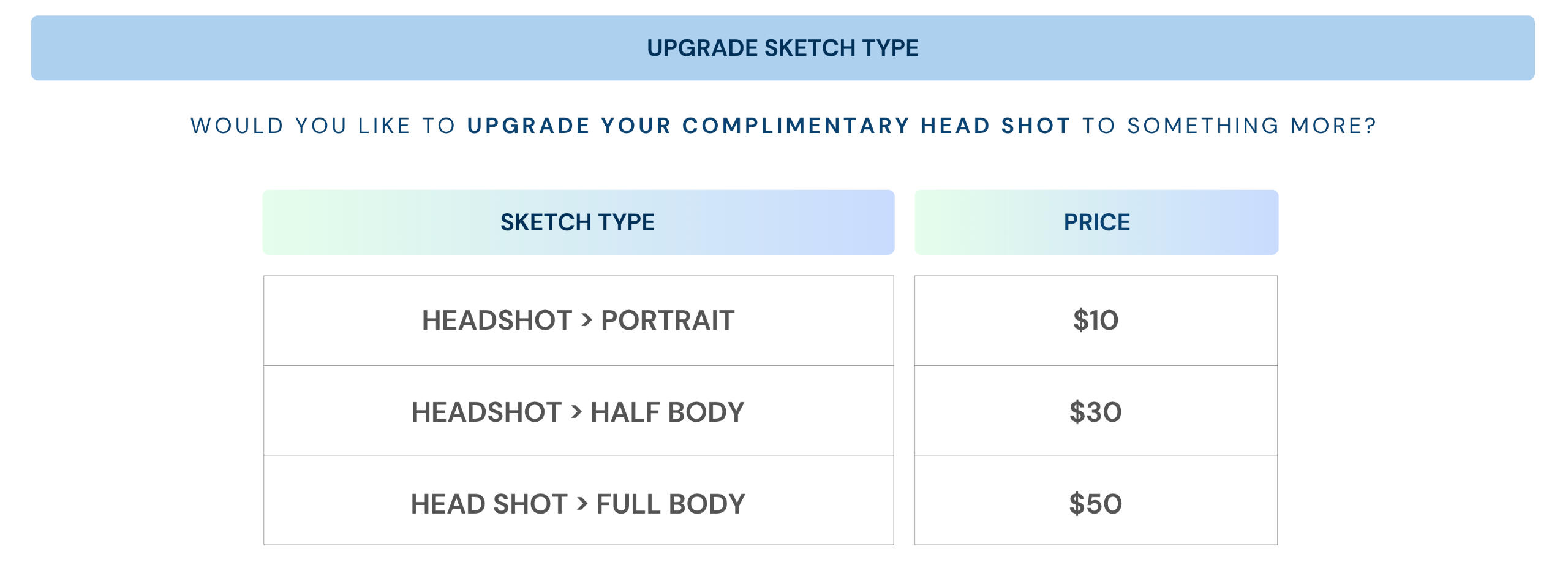The height and width of the screenshot is (573, 1568).
Task: Click the chevron arrow before Portrait
Action: (x=587, y=319)
